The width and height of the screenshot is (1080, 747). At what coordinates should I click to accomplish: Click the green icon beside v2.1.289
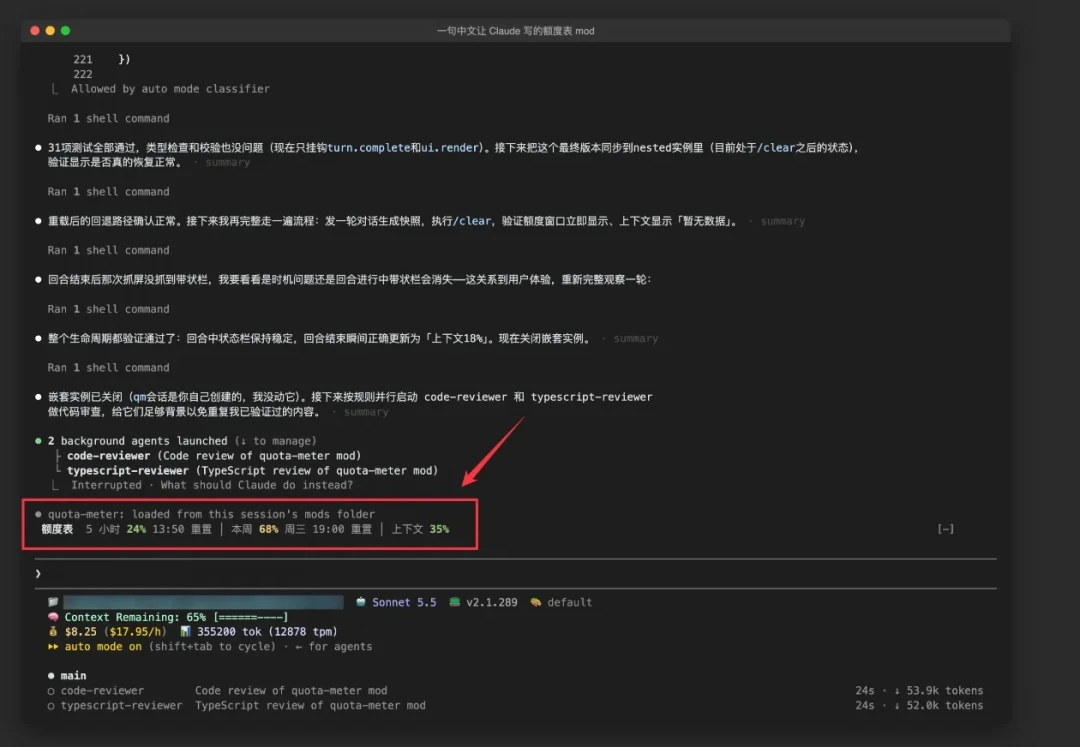(x=455, y=602)
